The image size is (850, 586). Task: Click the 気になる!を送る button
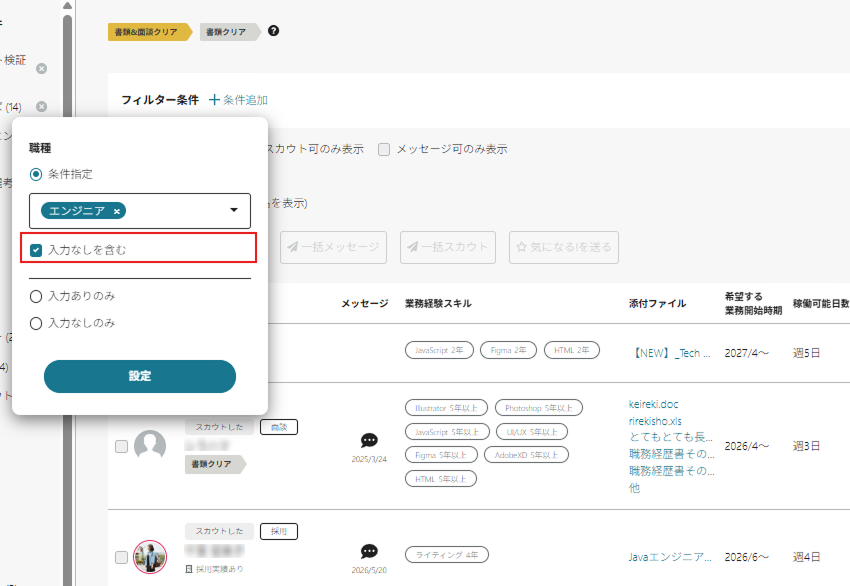click(564, 247)
